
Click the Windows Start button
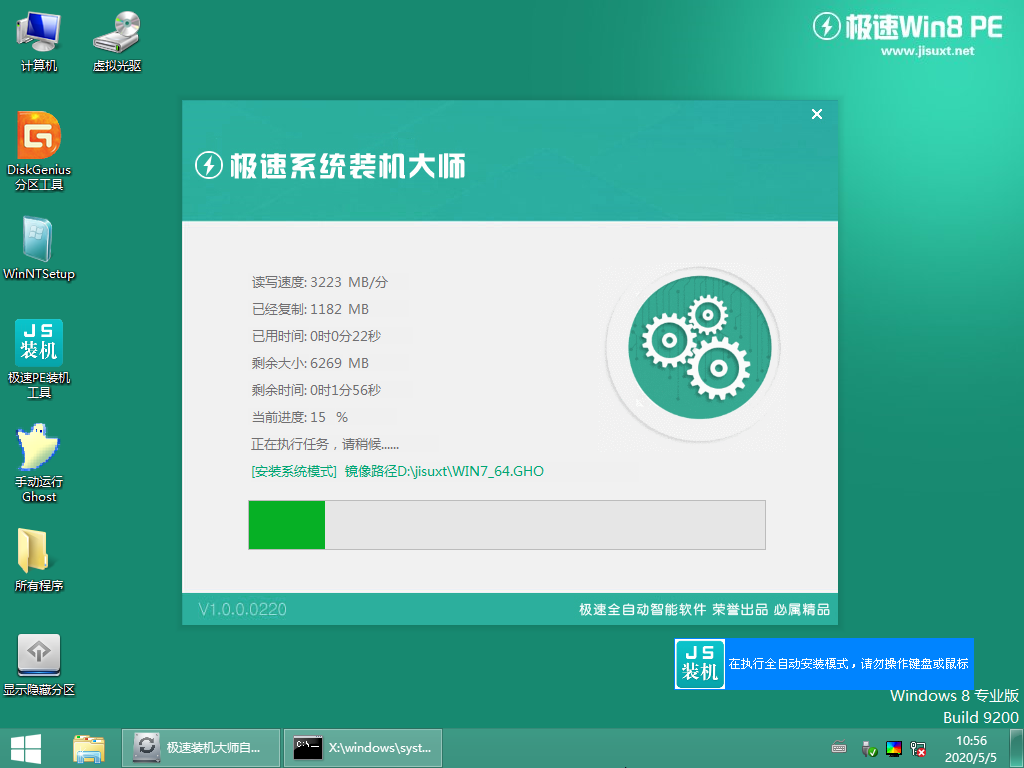tap(26, 748)
